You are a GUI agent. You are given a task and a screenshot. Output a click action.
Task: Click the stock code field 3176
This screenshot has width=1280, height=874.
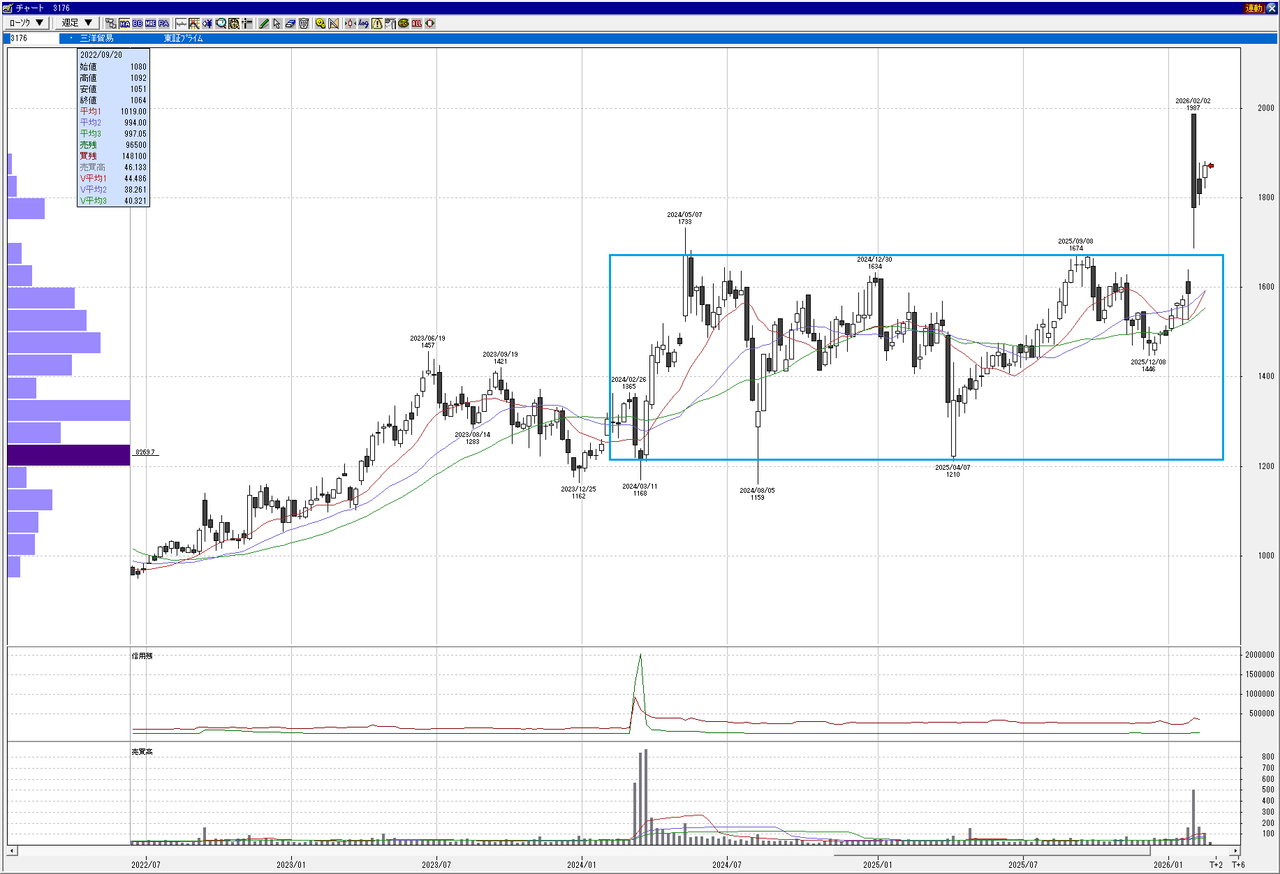30,38
